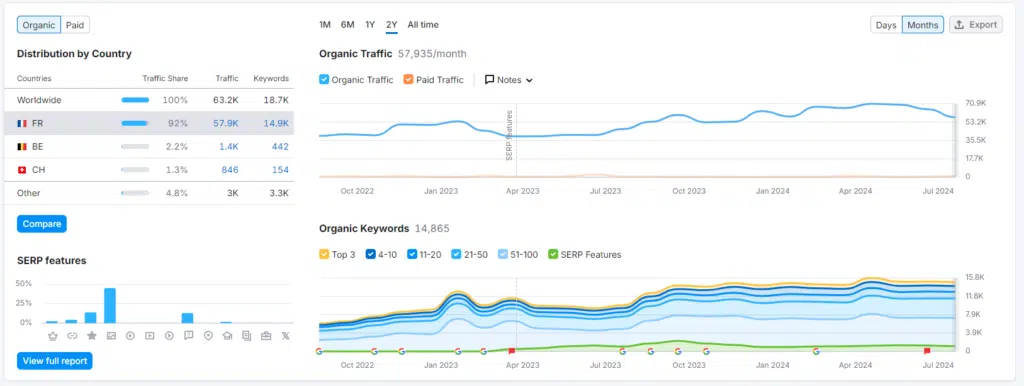Toggle the 4-10 positions checkbox
This screenshot has width=1024, height=386.
[x=370, y=255]
